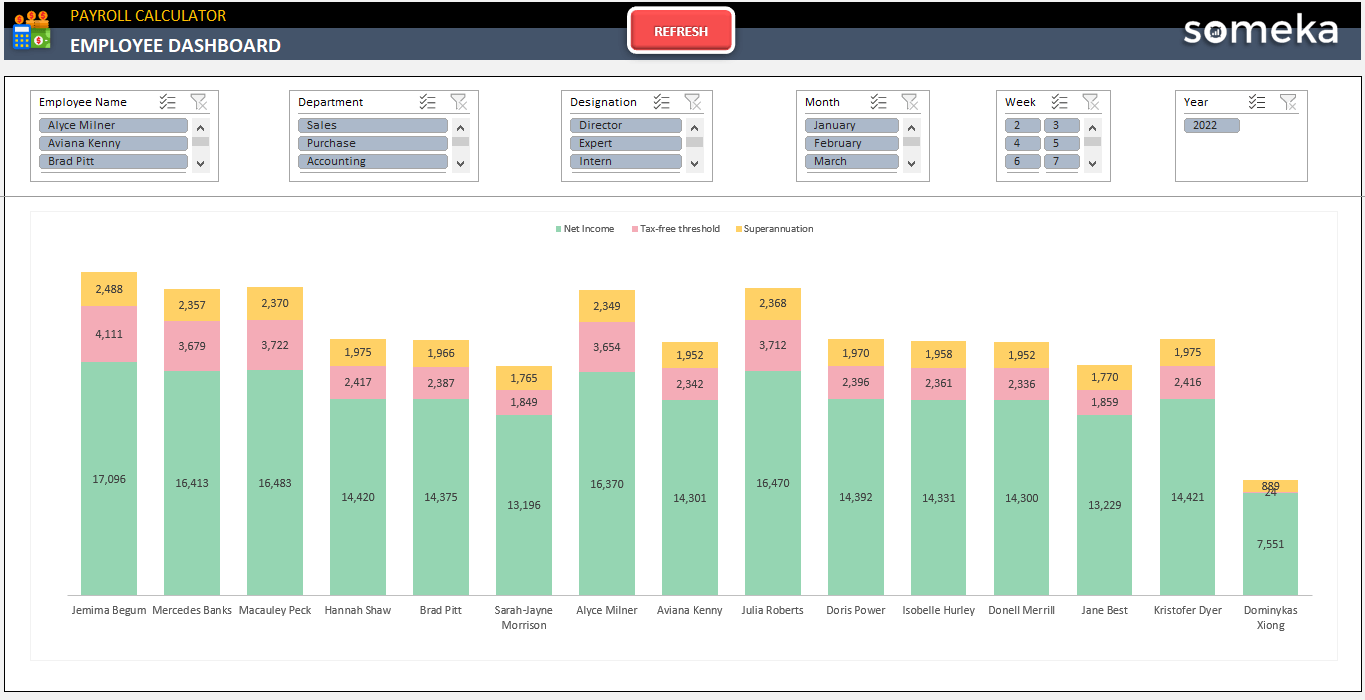1365x700 pixels.
Task: Select Director in the Designation slicer
Action: click(625, 124)
